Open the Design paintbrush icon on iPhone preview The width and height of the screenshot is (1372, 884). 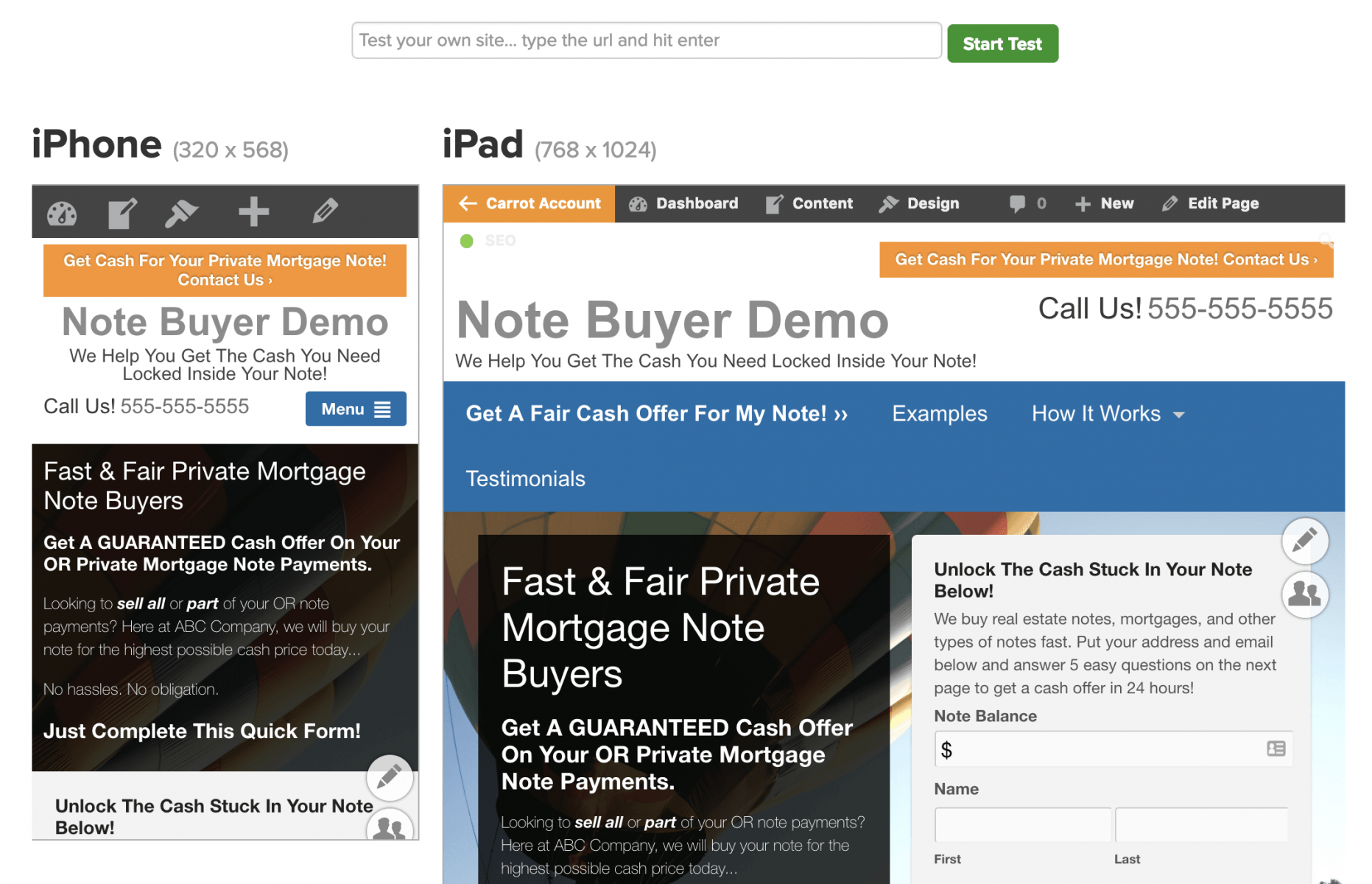[181, 213]
